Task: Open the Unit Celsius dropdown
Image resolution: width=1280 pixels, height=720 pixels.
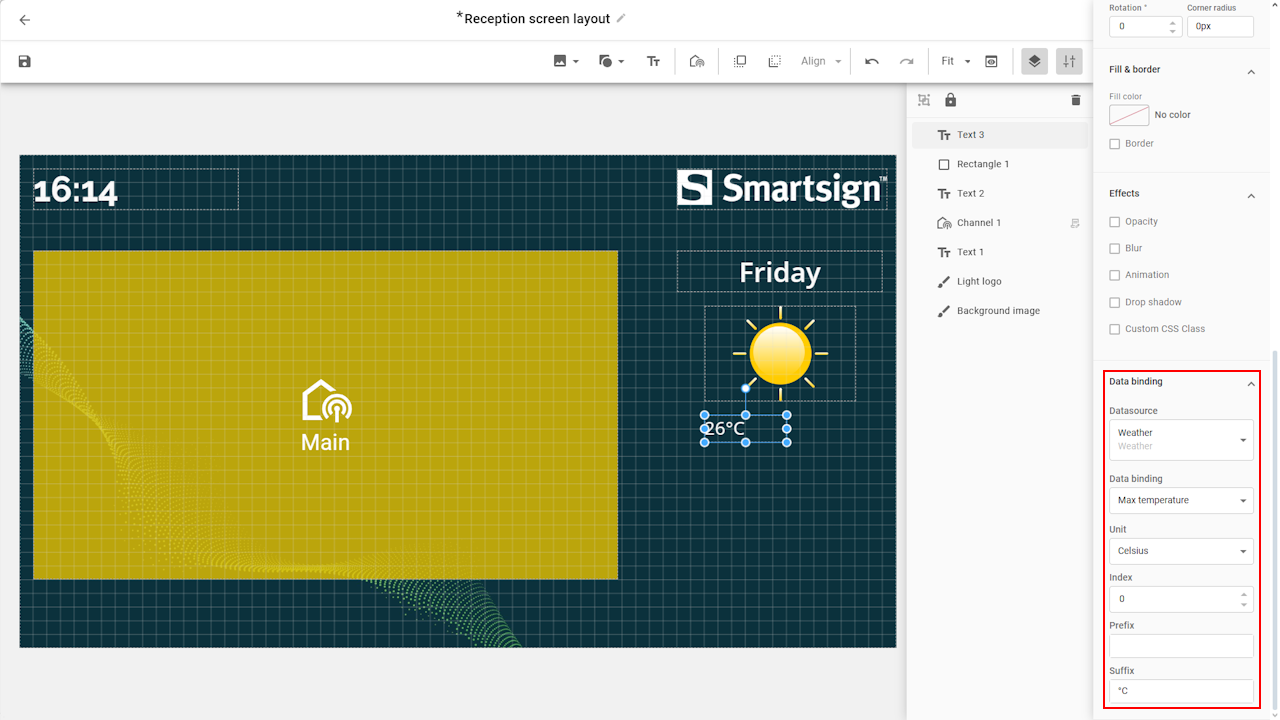Action: (x=1181, y=551)
